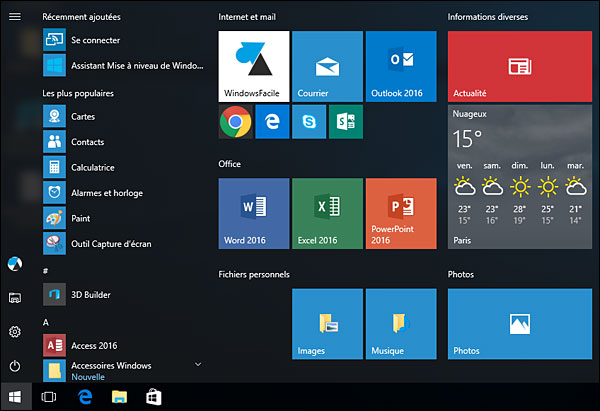Image resolution: width=600 pixels, height=411 pixels.
Task: Open the WindowsFacile tile
Action: pos(254,67)
